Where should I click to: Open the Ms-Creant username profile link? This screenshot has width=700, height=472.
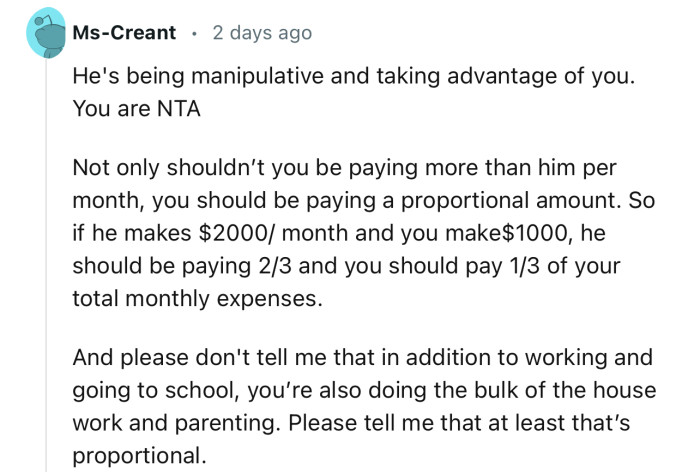(124, 33)
